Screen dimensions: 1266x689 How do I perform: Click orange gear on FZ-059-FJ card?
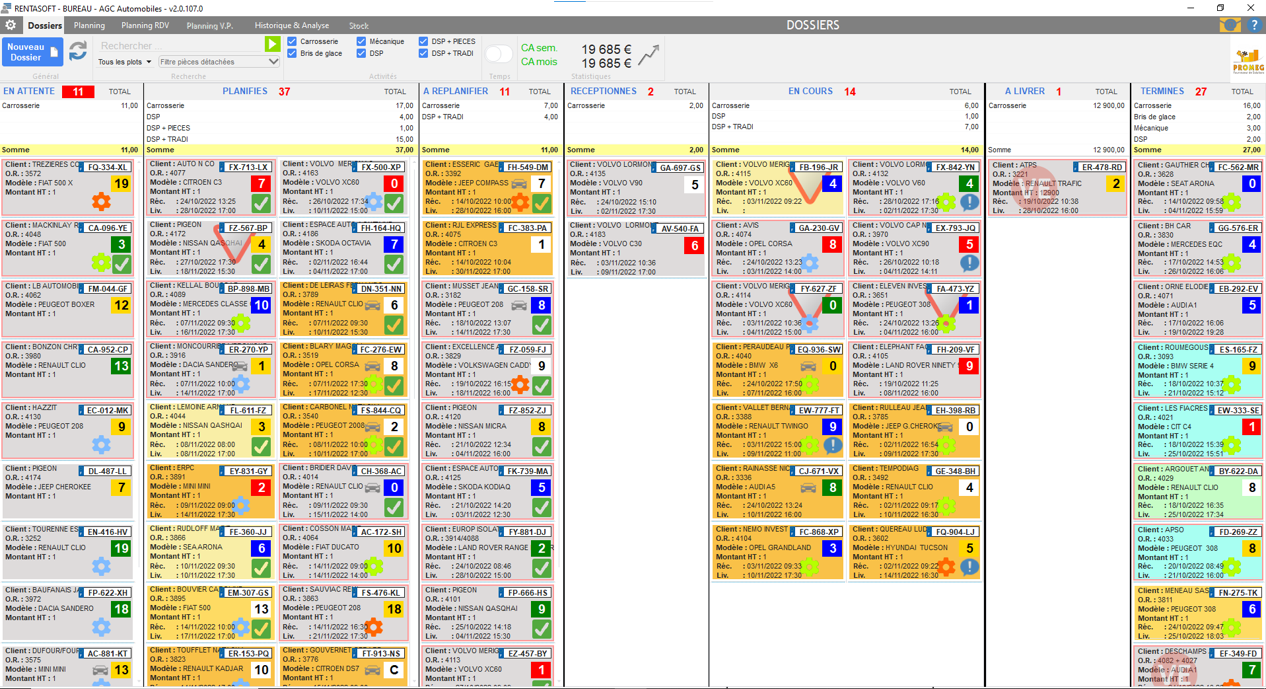pyautogui.click(x=521, y=384)
